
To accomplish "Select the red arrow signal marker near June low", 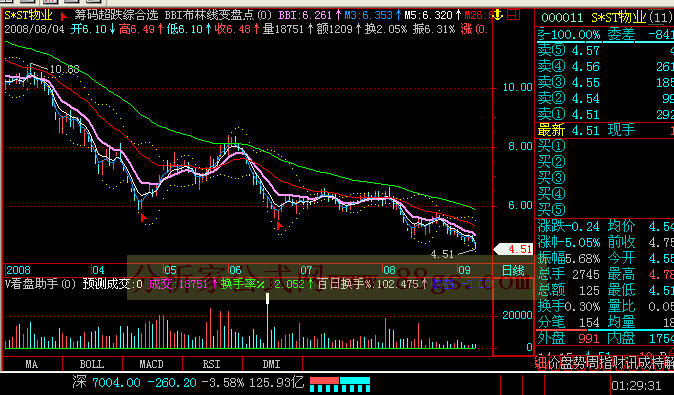I will point(279,225).
